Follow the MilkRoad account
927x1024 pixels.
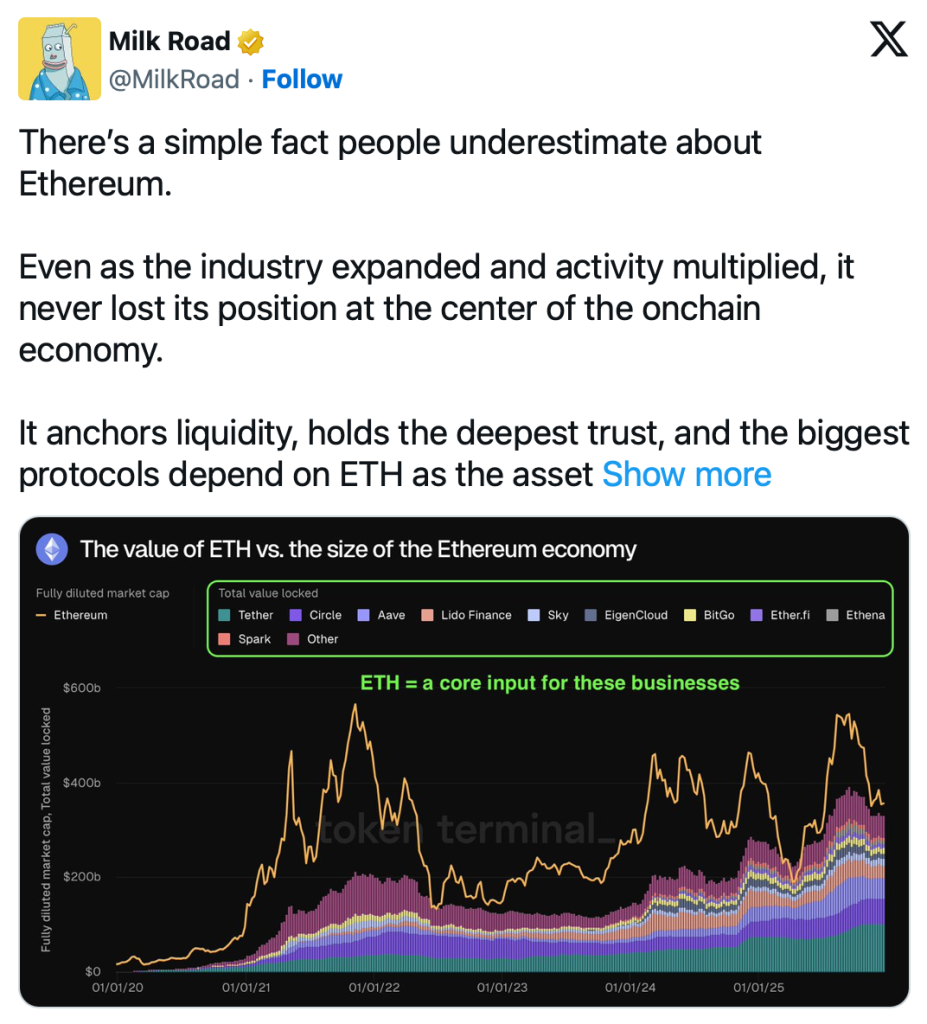click(302, 80)
